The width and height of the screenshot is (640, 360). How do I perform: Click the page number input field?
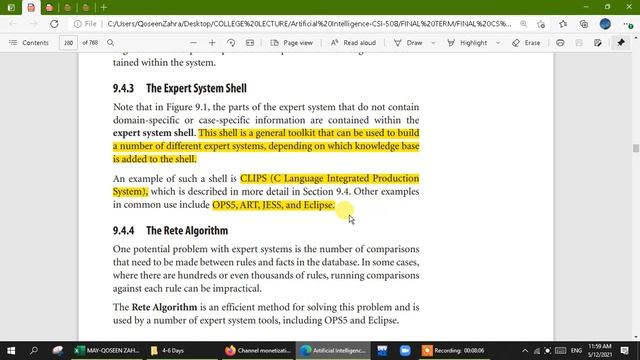click(68, 43)
